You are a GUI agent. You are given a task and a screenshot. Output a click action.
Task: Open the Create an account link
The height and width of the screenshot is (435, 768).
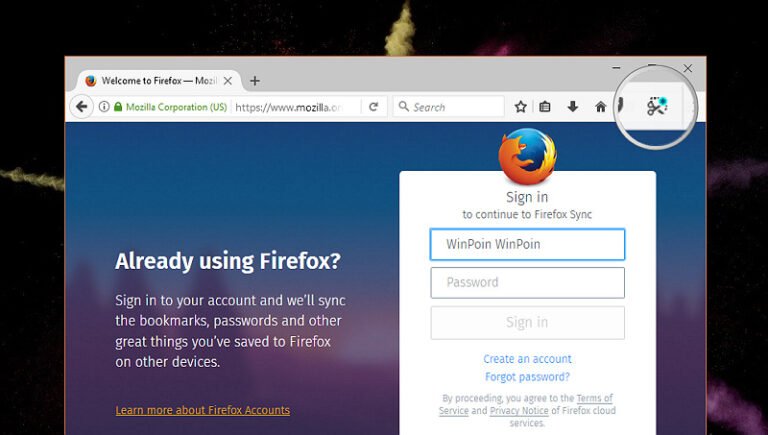tap(527, 359)
